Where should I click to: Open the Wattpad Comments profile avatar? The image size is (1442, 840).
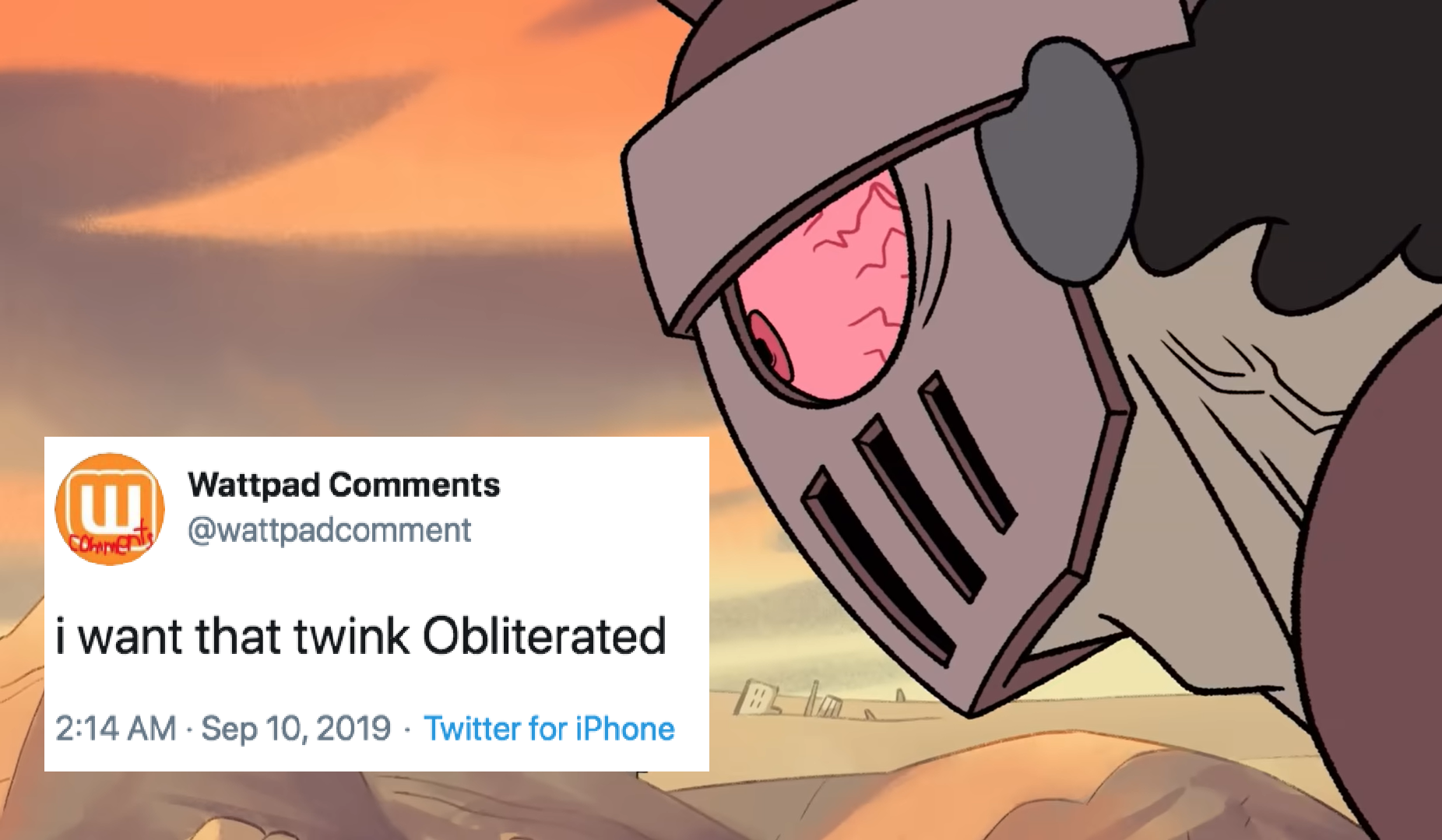click(110, 509)
